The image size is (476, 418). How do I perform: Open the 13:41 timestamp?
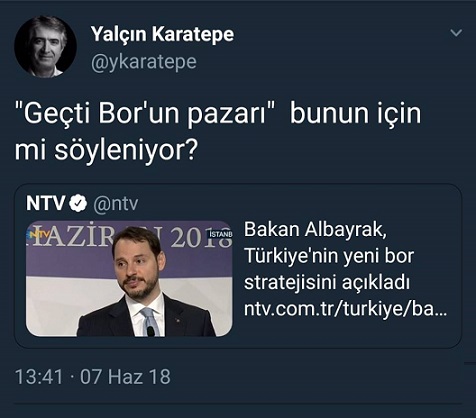(x=39, y=377)
